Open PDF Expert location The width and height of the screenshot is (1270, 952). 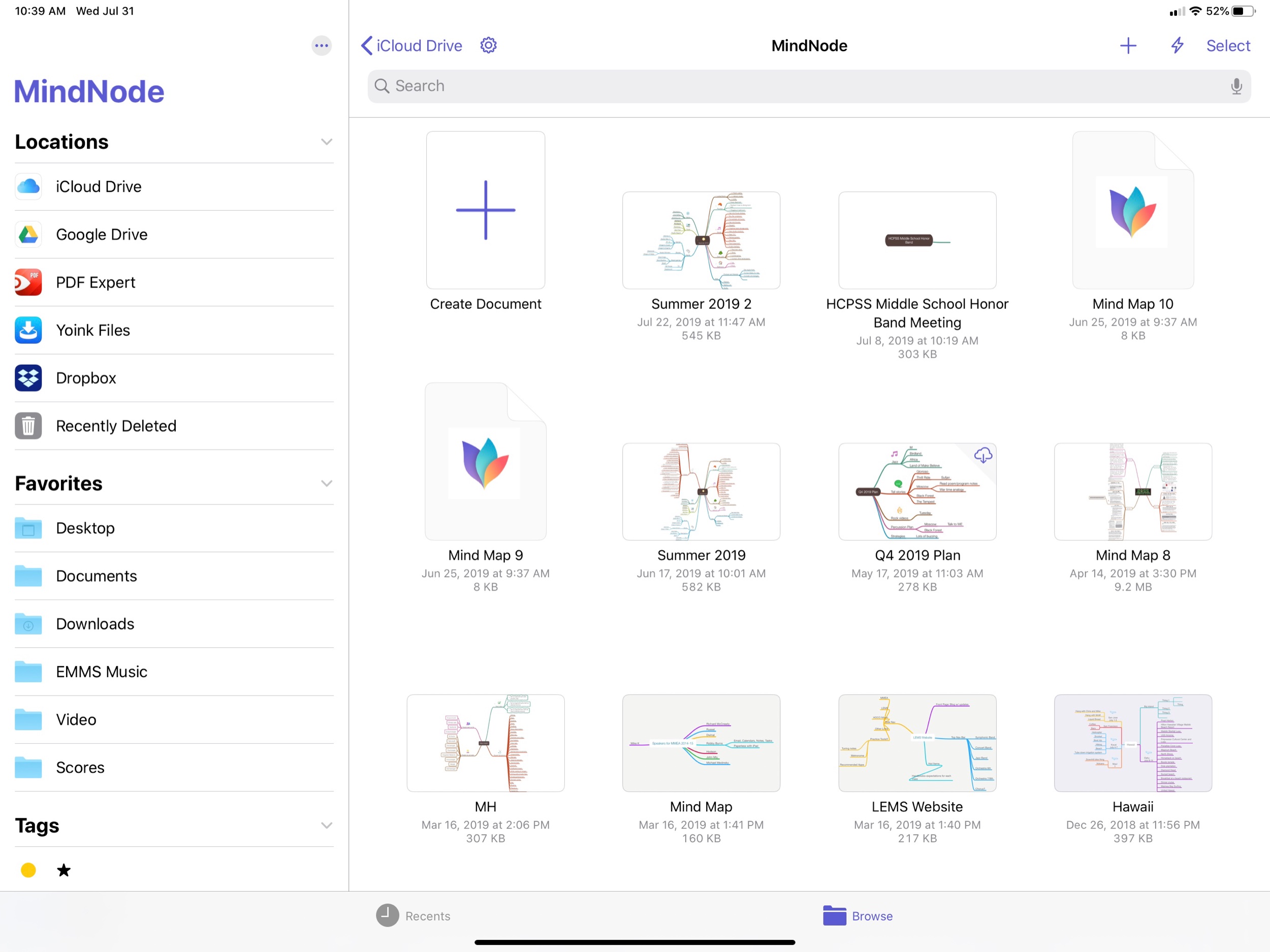coord(174,282)
